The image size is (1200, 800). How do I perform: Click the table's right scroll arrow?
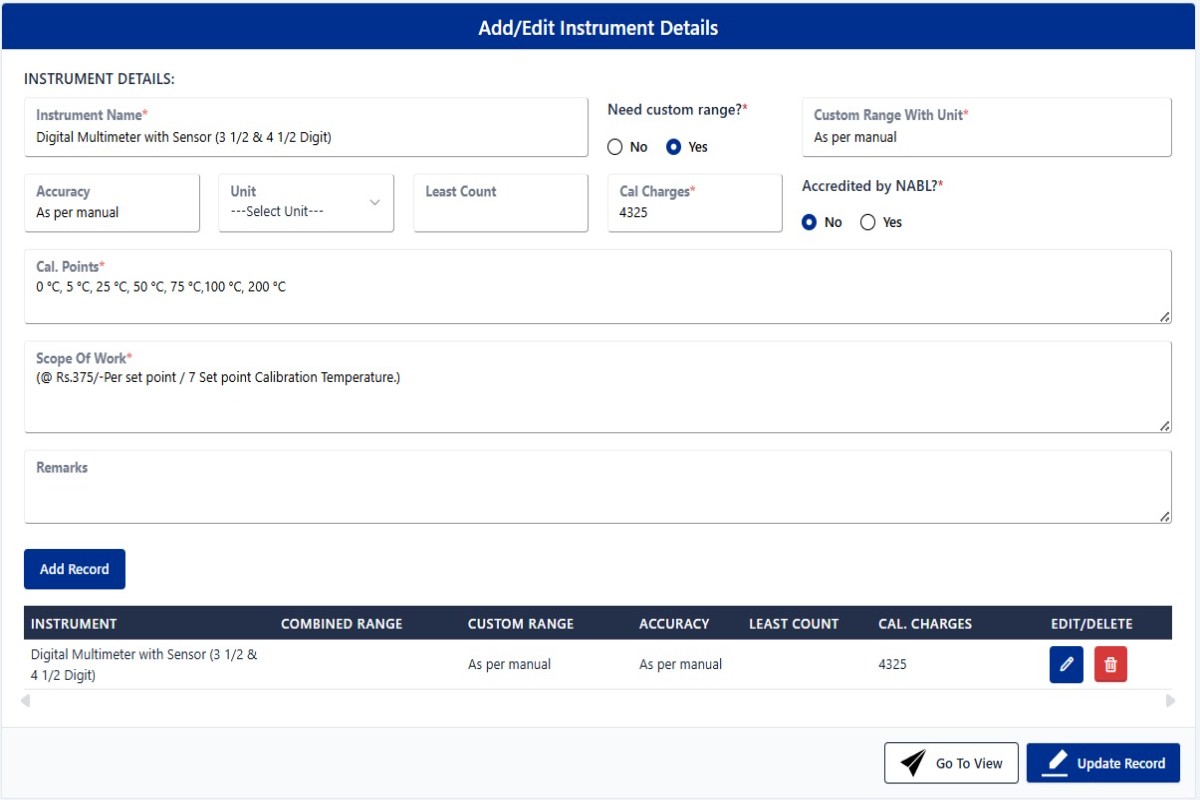click(1170, 701)
